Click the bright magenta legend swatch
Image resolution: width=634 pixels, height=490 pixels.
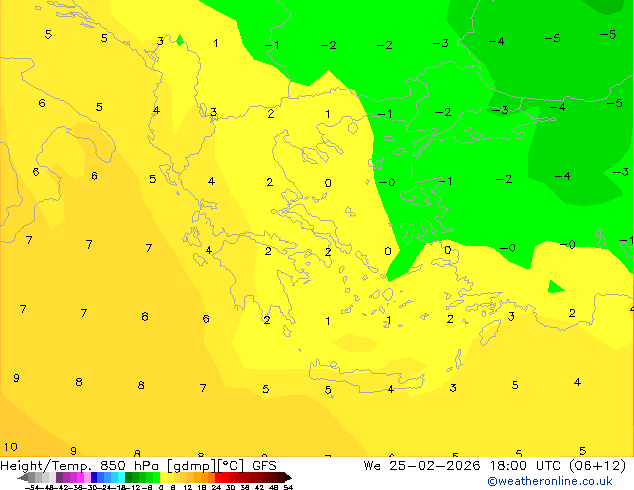80,477
